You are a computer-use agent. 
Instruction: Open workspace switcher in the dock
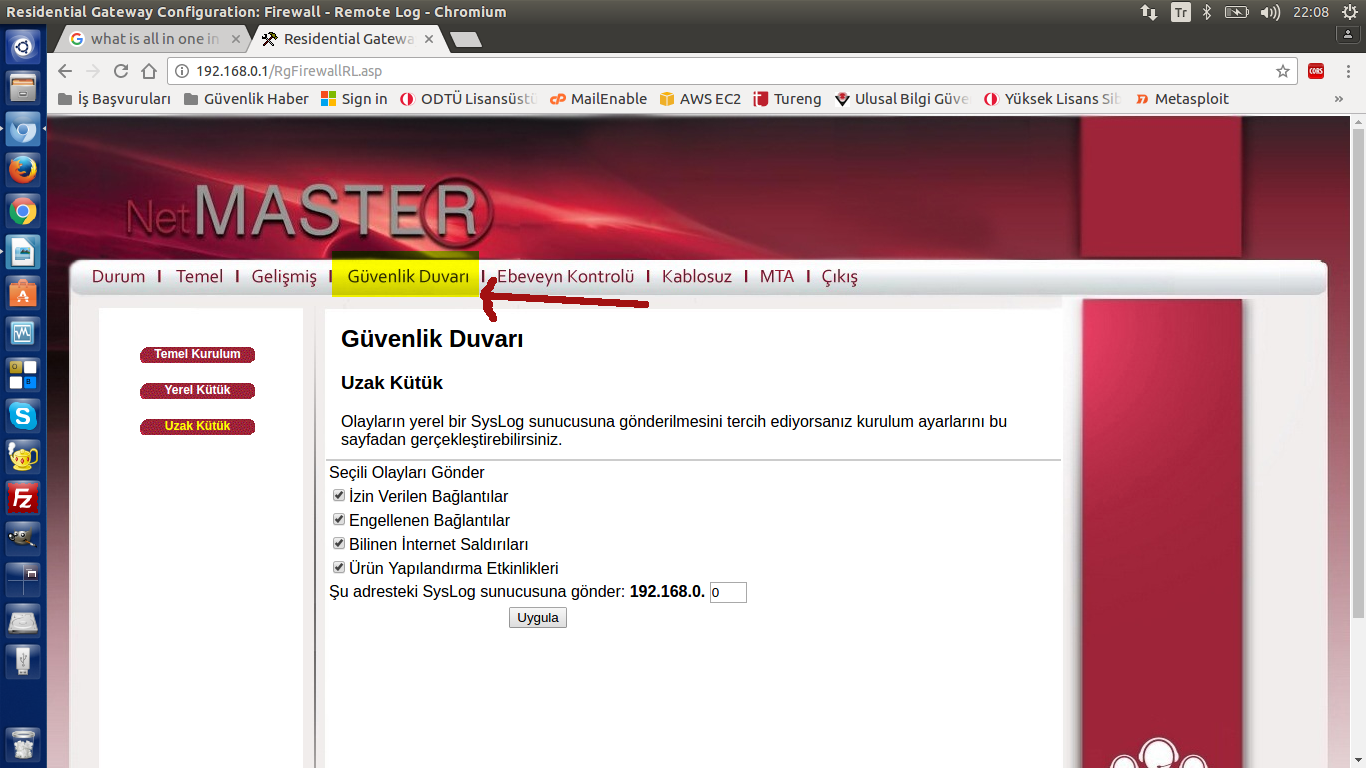(x=23, y=580)
